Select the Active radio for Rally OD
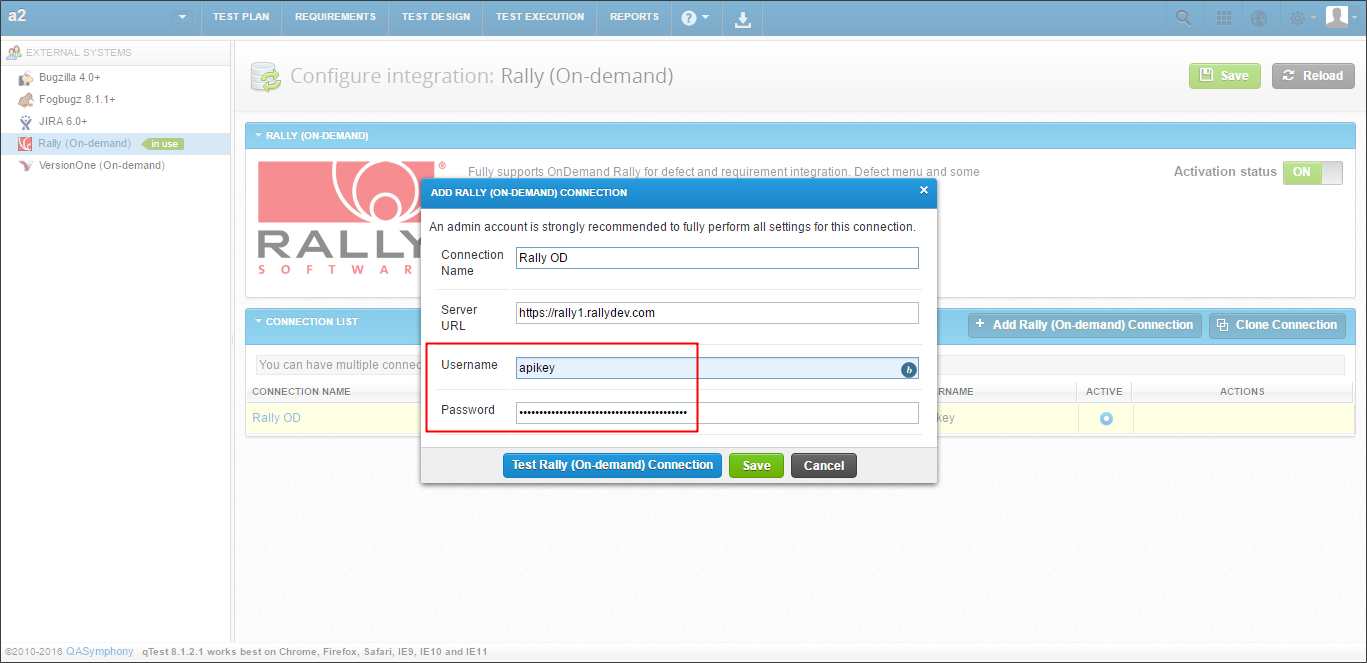Image resolution: width=1367 pixels, height=663 pixels. click(x=1106, y=418)
